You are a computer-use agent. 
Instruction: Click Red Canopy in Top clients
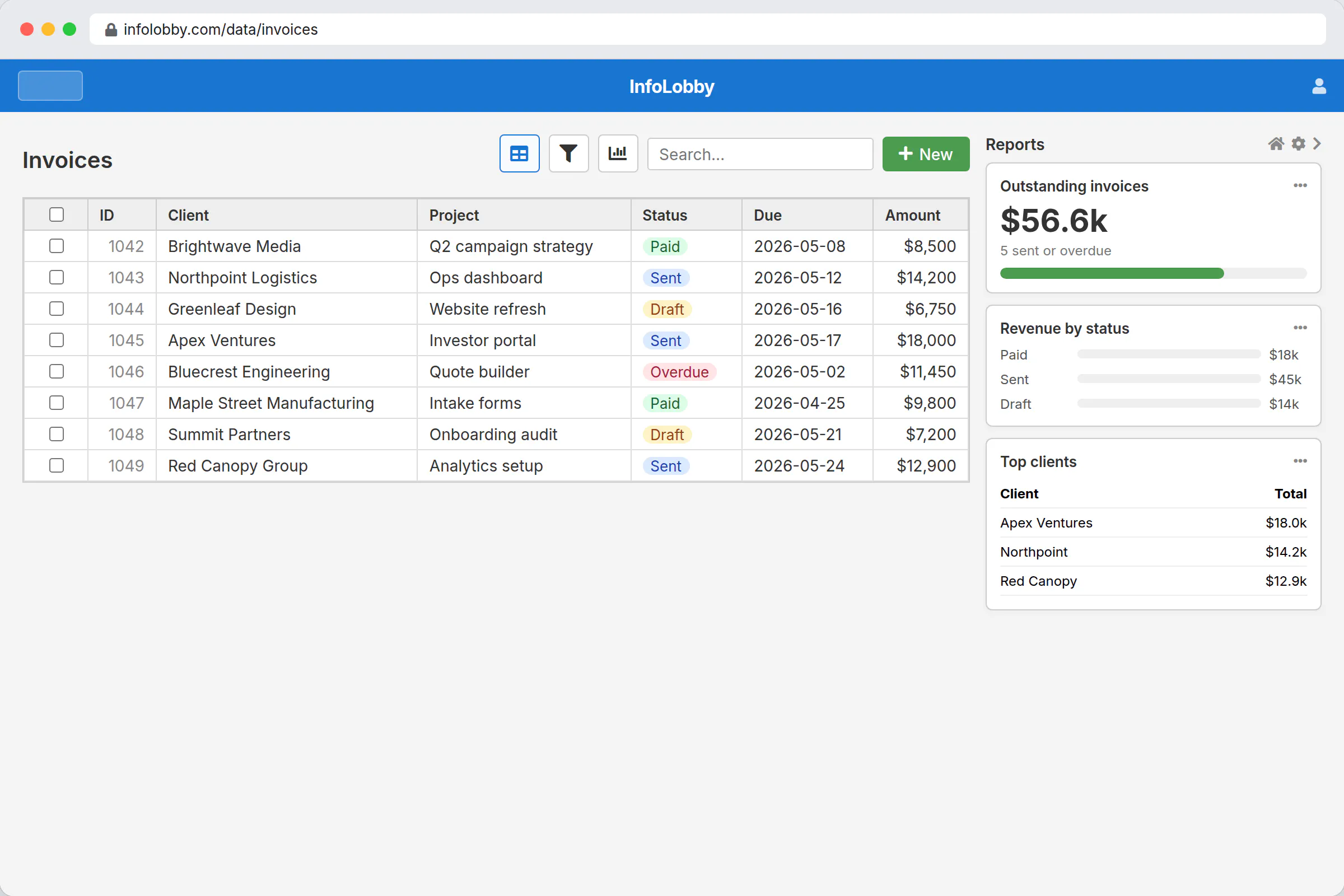(x=1038, y=581)
